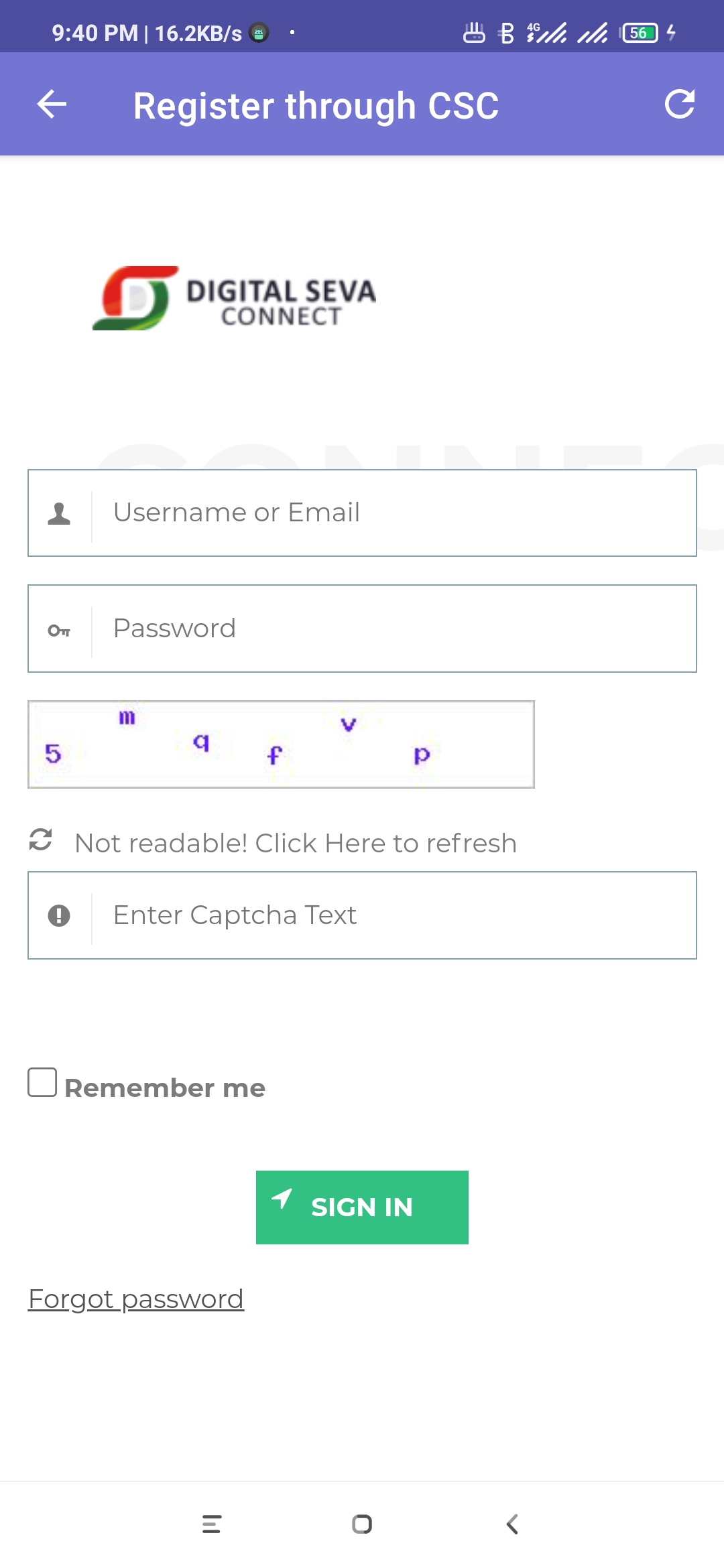Tap the back arrow in header
Viewport: 724px width, 1568px height.
(52, 105)
